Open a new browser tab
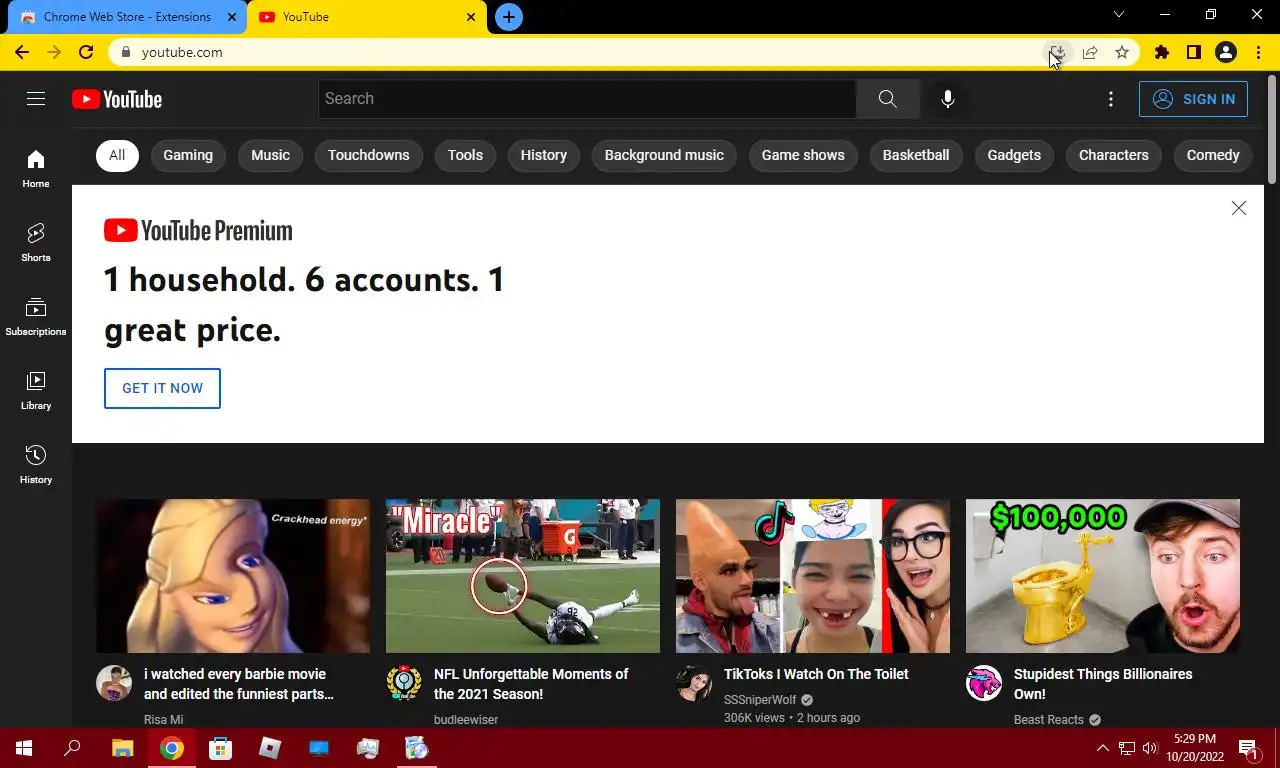Image resolution: width=1280 pixels, height=768 pixels. [x=509, y=17]
